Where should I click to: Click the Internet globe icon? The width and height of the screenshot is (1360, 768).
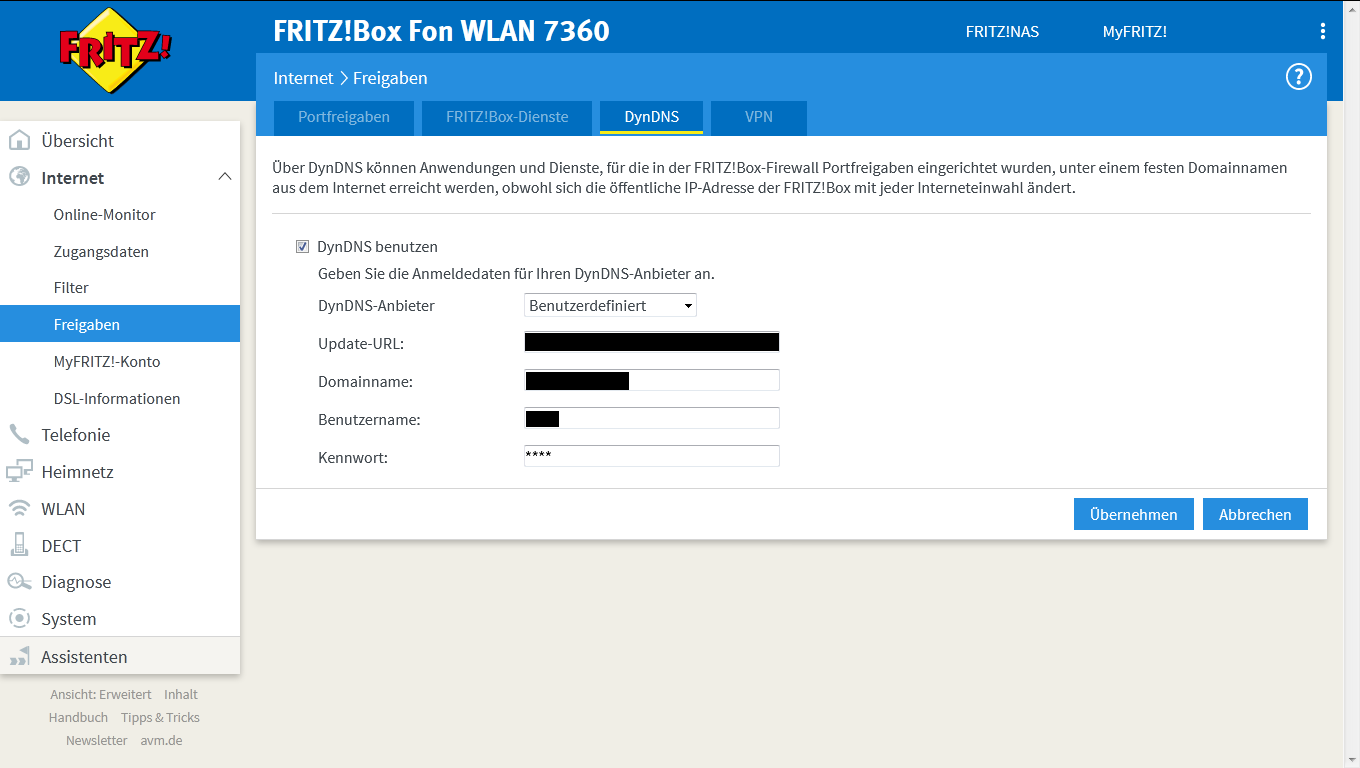(x=20, y=177)
